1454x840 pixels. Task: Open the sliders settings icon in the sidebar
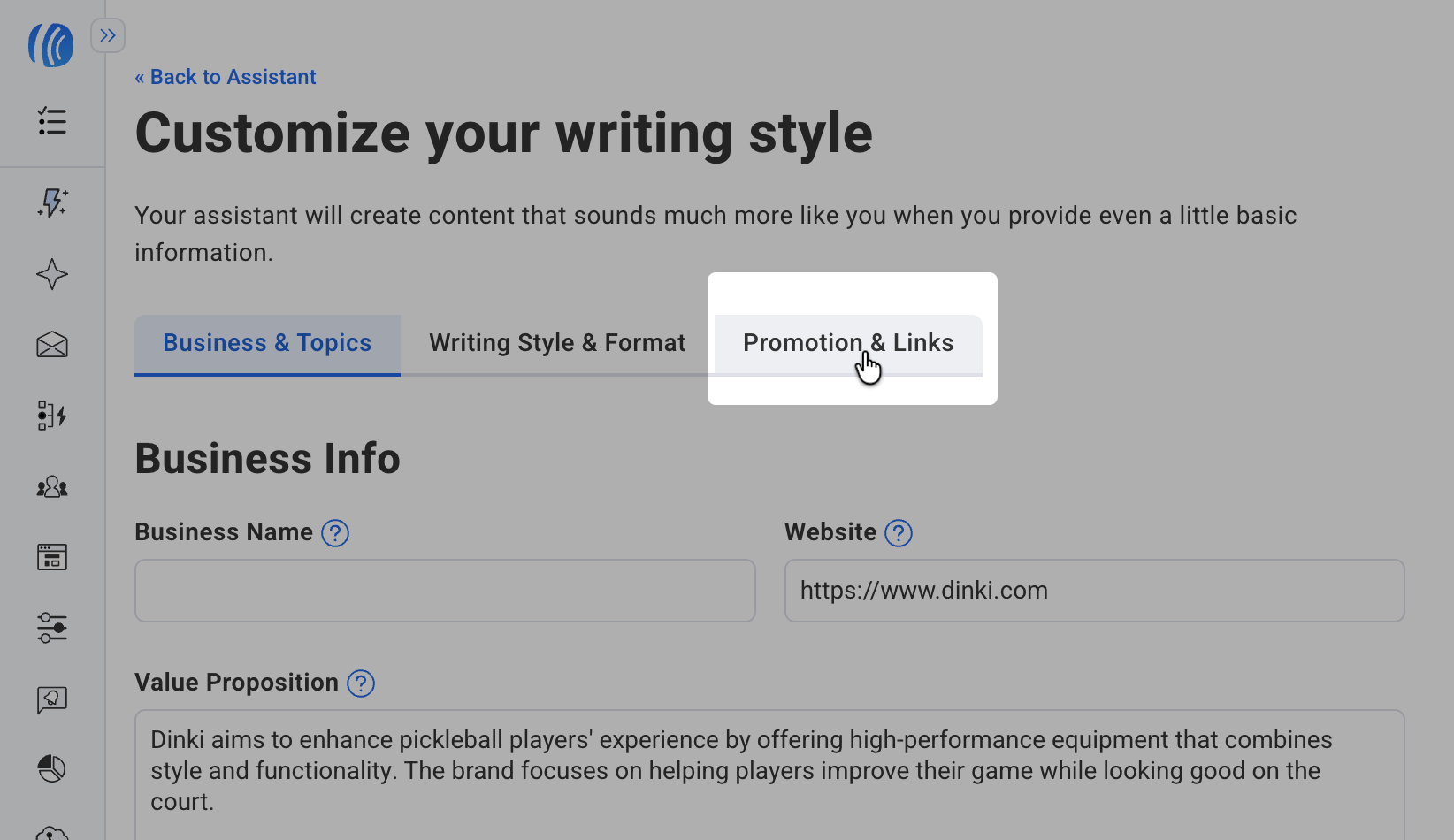tap(52, 628)
